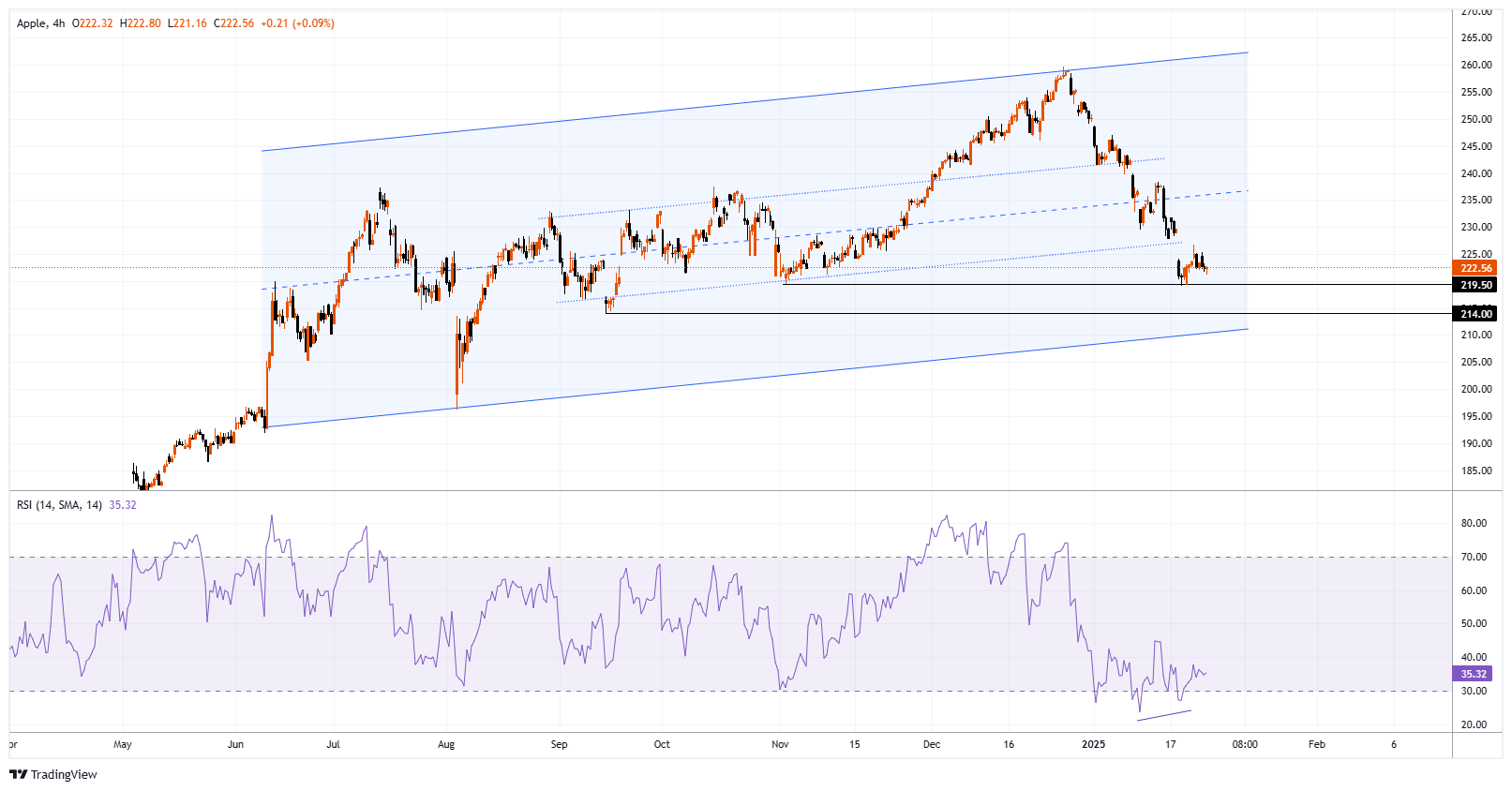Click 200.00 on the price axis
Screen dimensions: 1512x791
[1476, 390]
